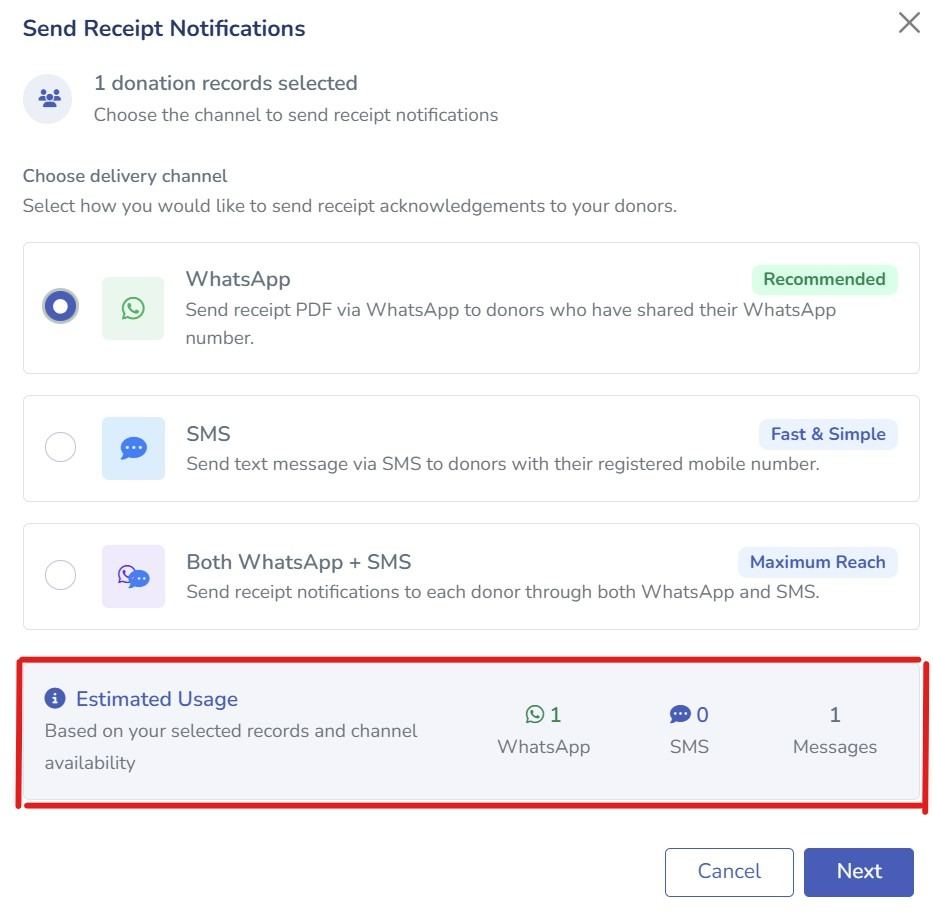
Task: Click the combined WhatsApp and SMS icon
Action: pyautogui.click(x=133, y=576)
